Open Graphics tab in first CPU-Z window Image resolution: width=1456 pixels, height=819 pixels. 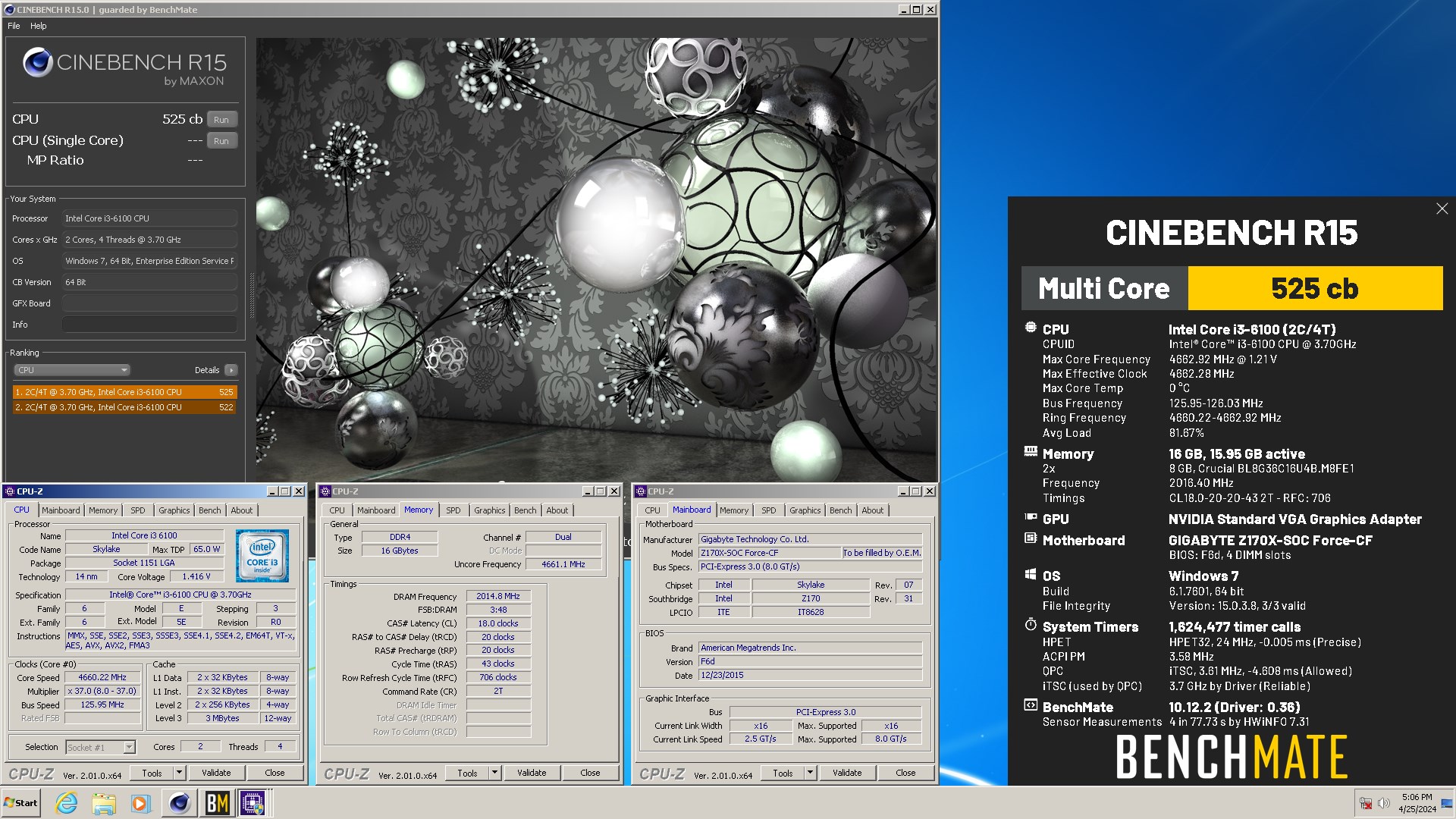(x=174, y=510)
